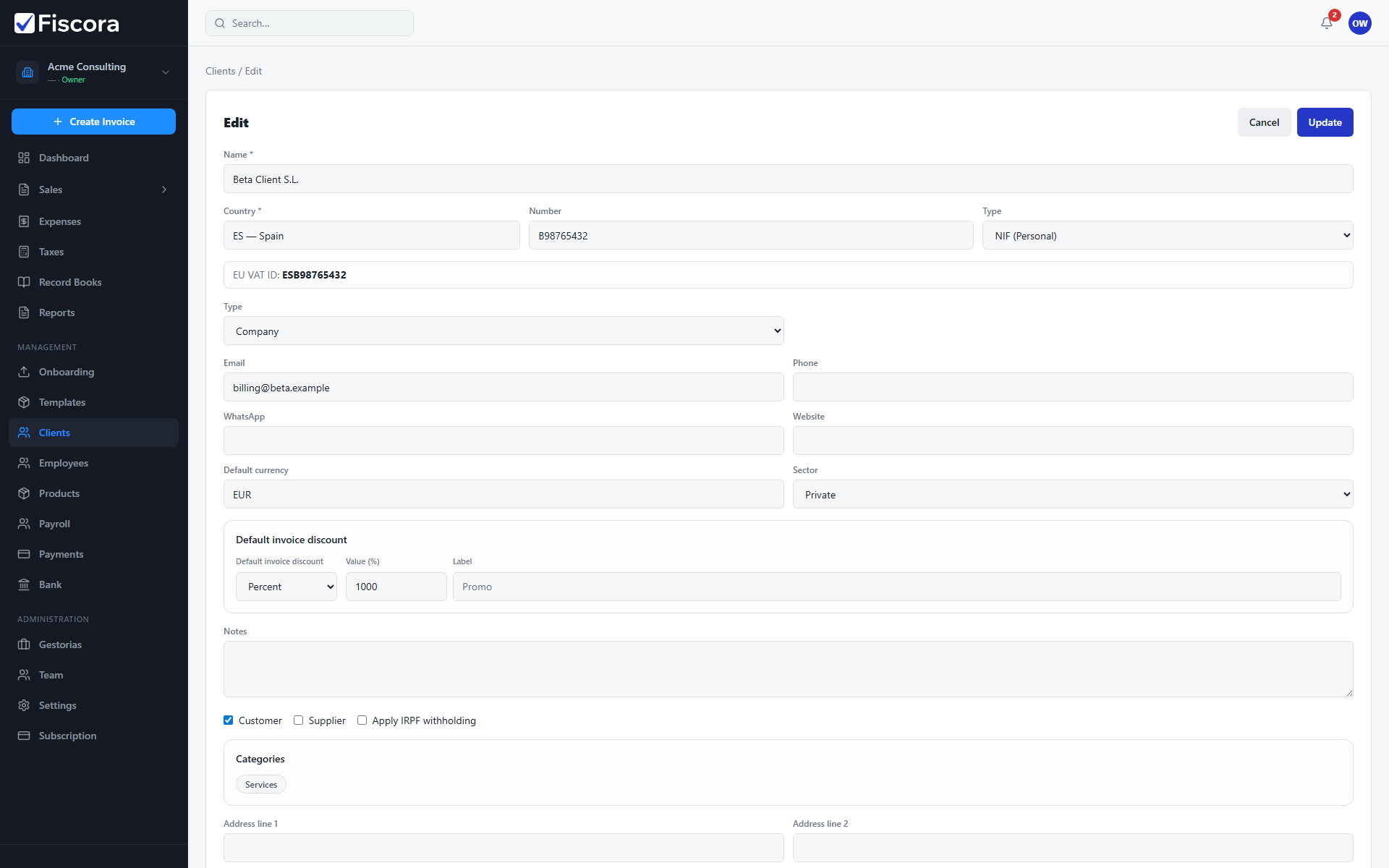Click the Expenses receipt icon
This screenshot has width=1389, height=868.
click(24, 221)
